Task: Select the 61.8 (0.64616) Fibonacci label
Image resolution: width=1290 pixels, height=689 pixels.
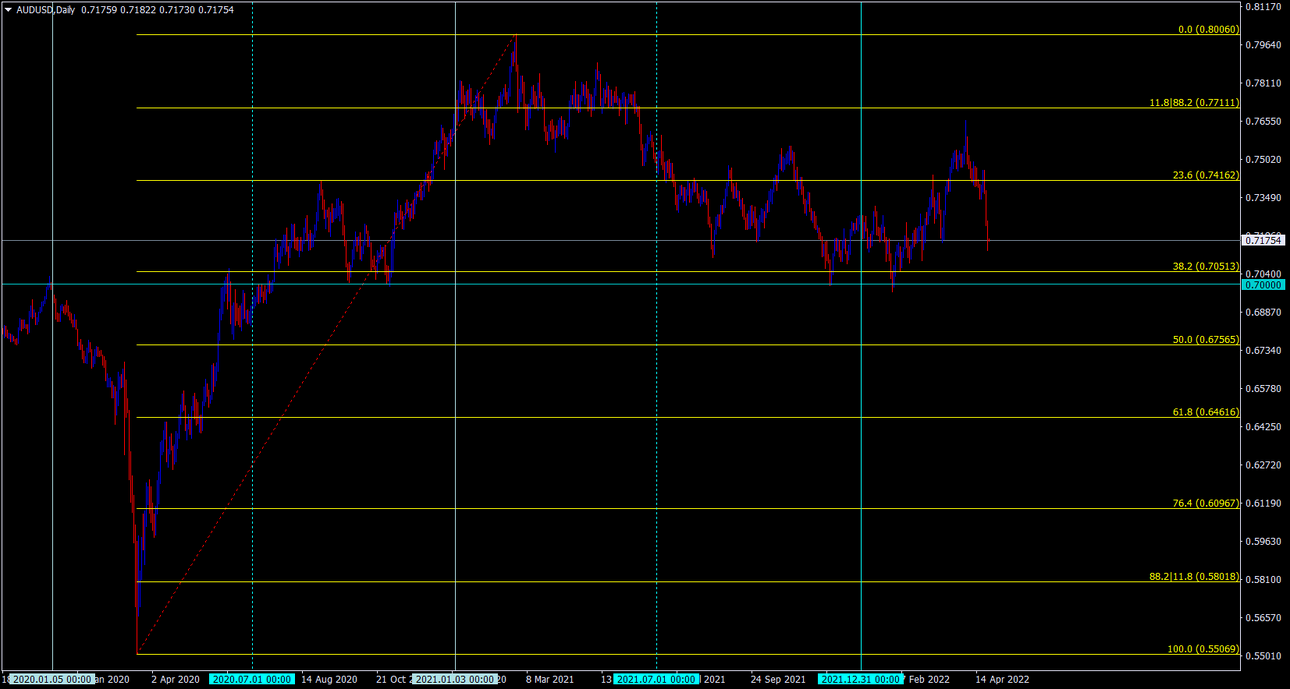Action: [1206, 413]
